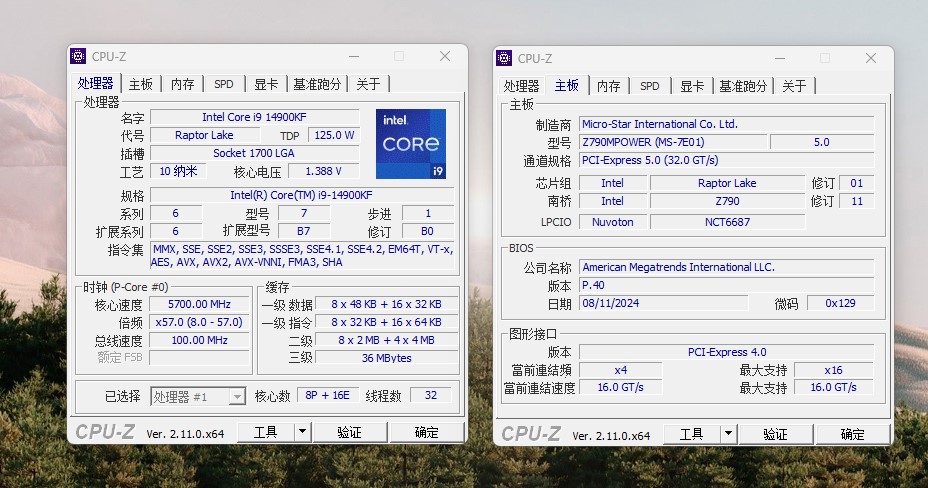Image resolution: width=928 pixels, height=488 pixels.
Task: Open 内存 tab in the right CPU-Z window
Action: [x=608, y=86]
